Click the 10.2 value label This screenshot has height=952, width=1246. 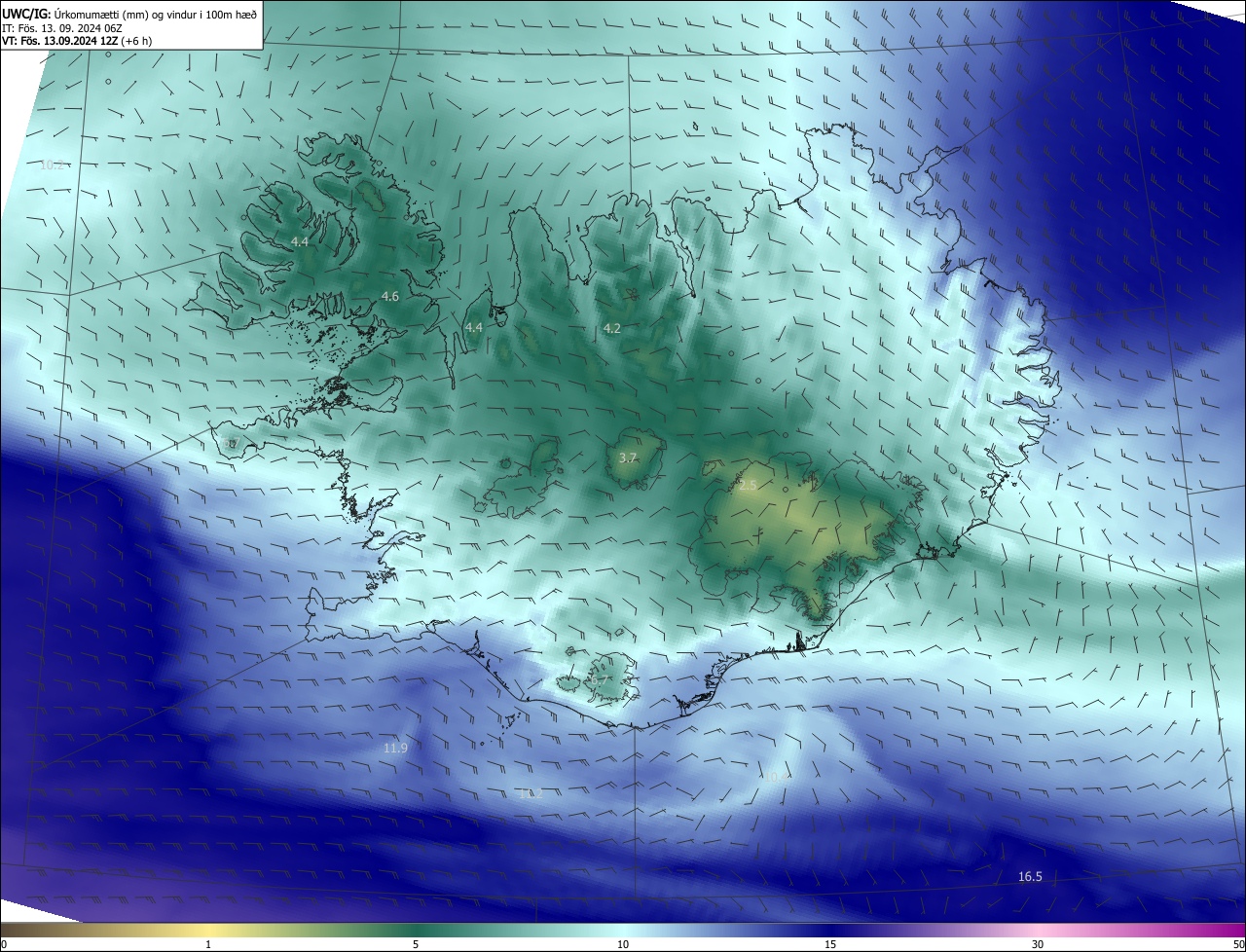(x=52, y=165)
